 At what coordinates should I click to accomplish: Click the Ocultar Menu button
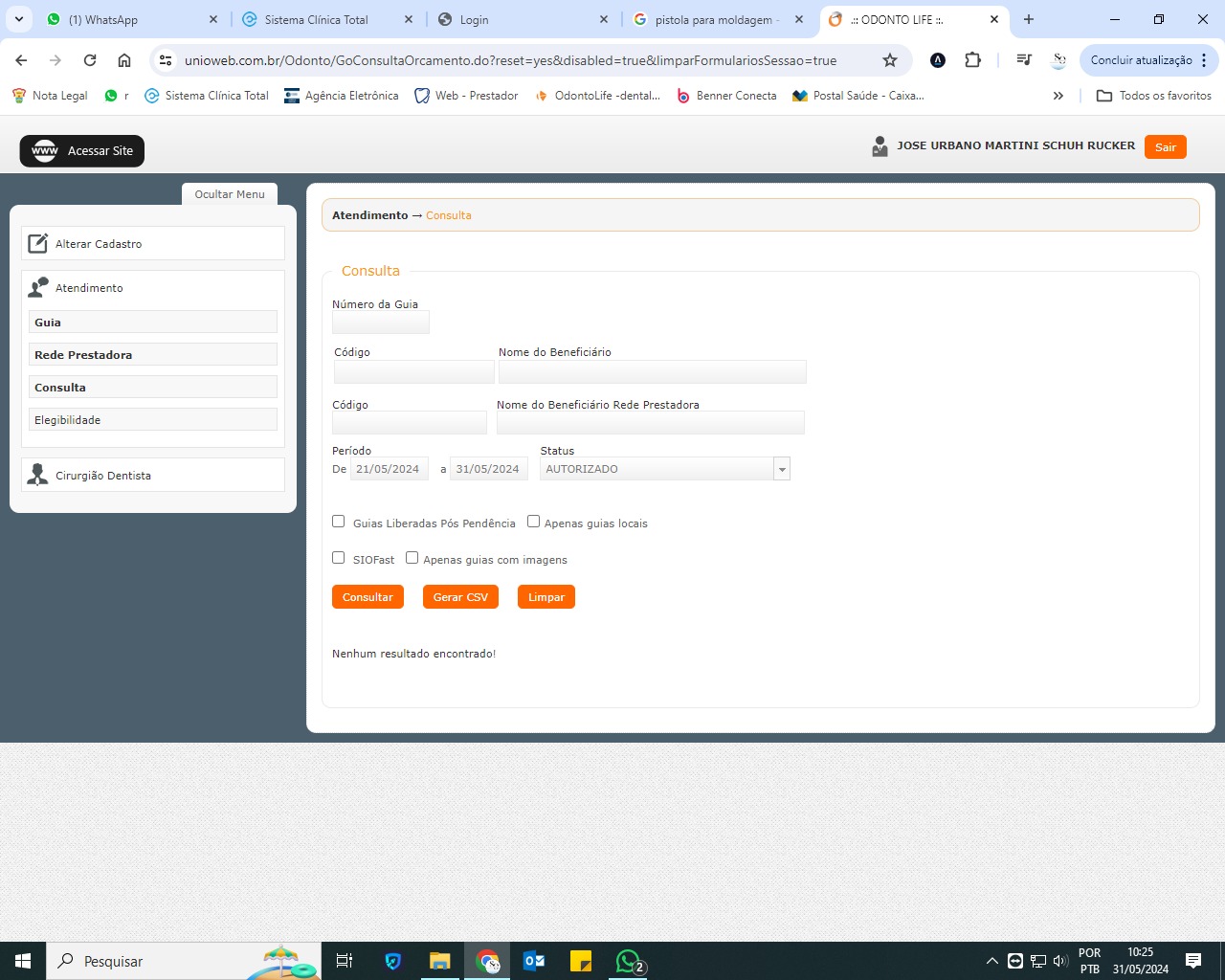[230, 194]
